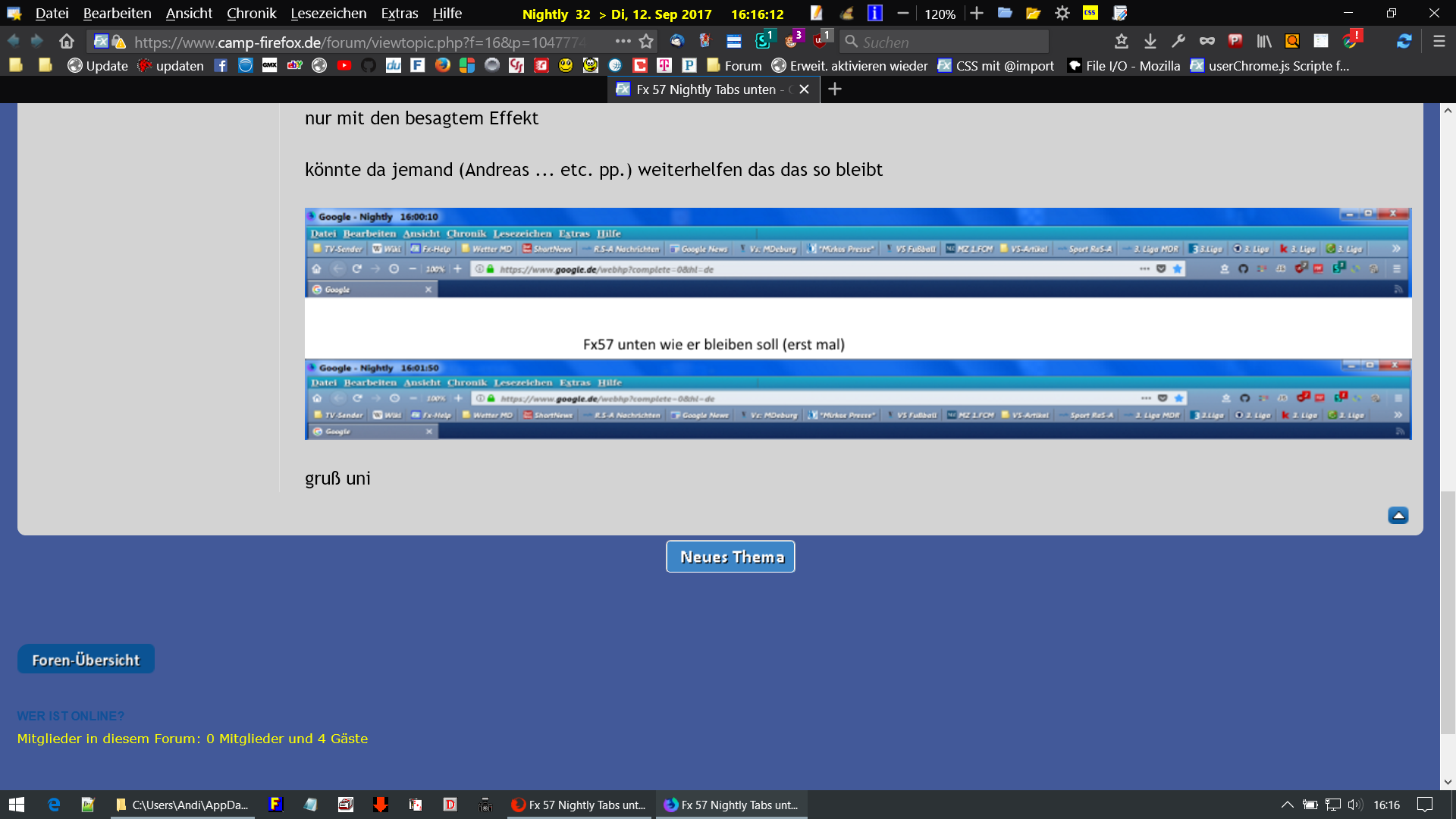This screenshot has width=1456, height=819.
Task: Toggle the private browsing mask icon
Action: point(1207,42)
